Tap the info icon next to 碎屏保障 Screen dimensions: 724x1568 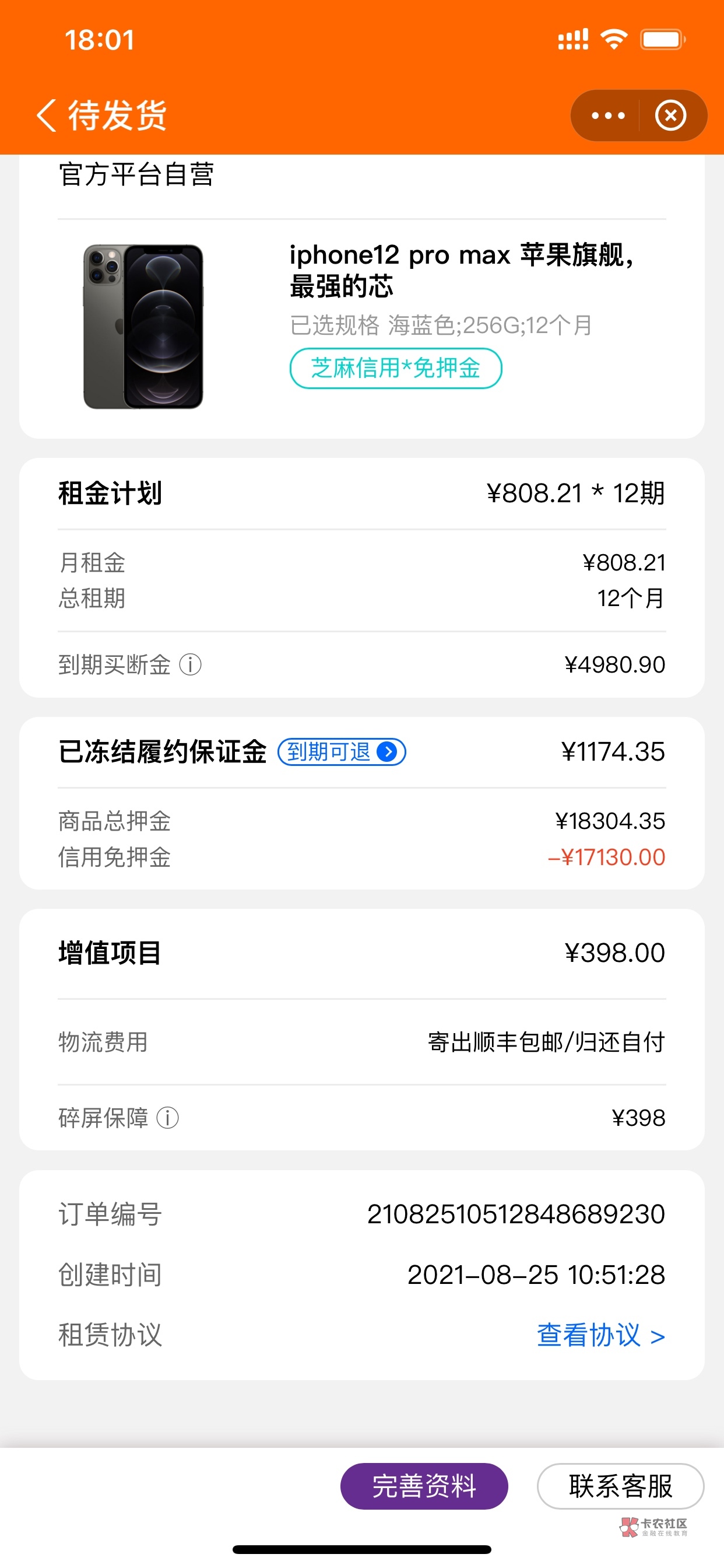[x=167, y=1118]
